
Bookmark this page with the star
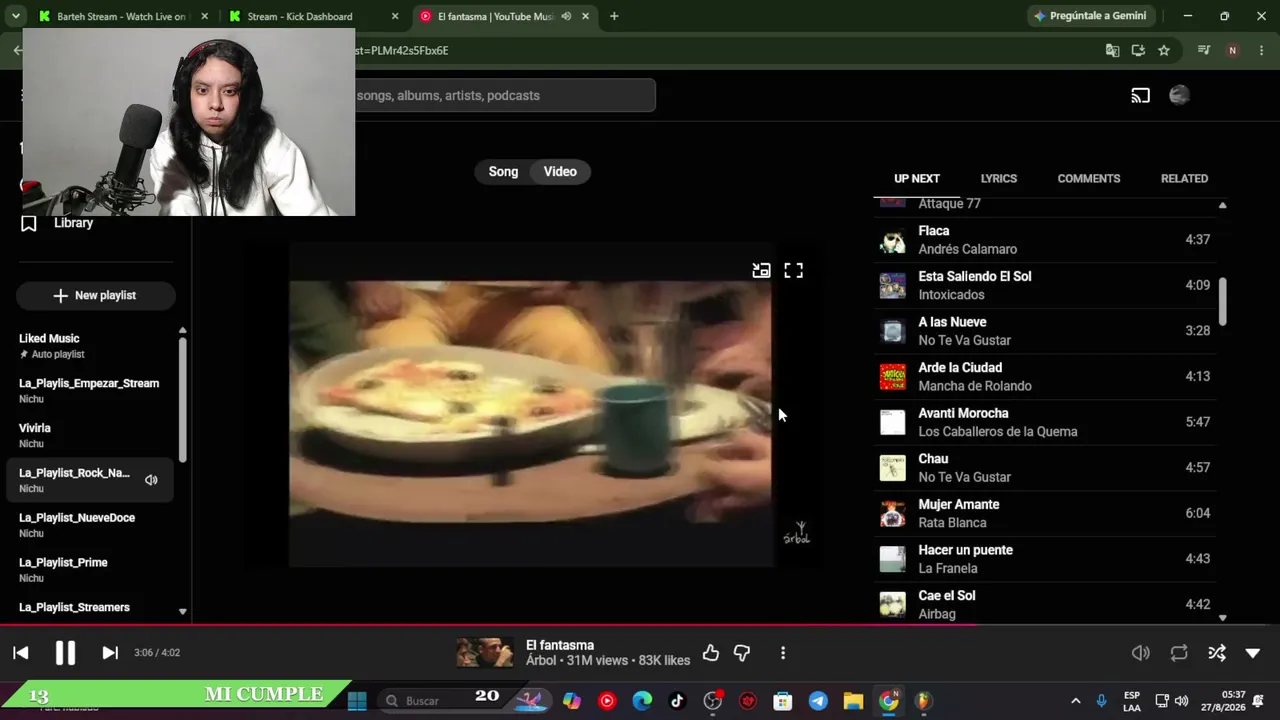click(x=1164, y=50)
